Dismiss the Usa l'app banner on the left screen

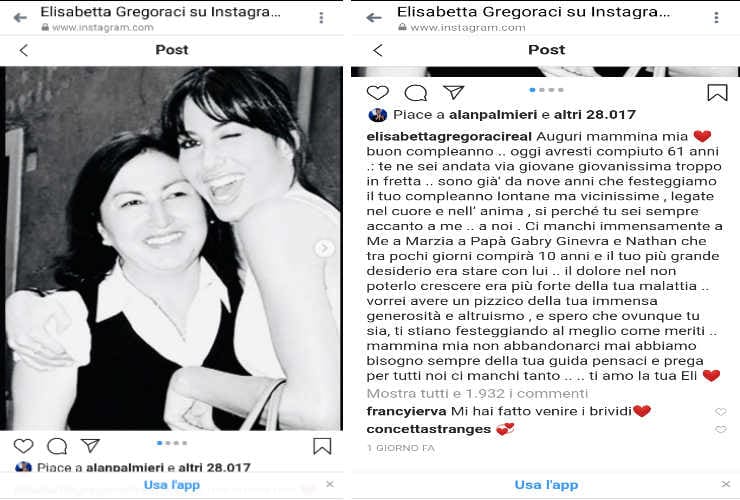click(x=330, y=484)
